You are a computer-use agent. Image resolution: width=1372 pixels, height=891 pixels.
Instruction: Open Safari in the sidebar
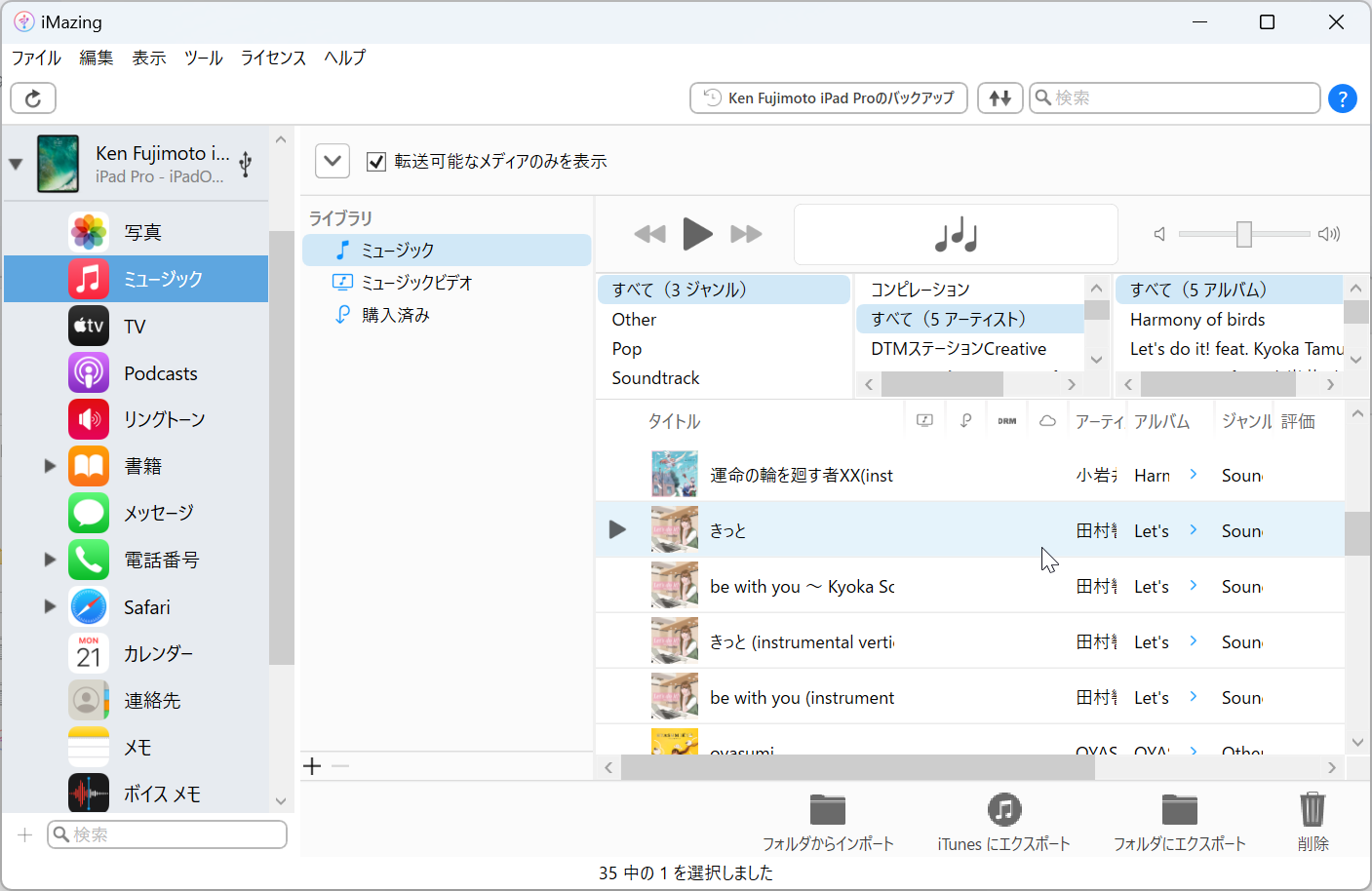point(137,606)
